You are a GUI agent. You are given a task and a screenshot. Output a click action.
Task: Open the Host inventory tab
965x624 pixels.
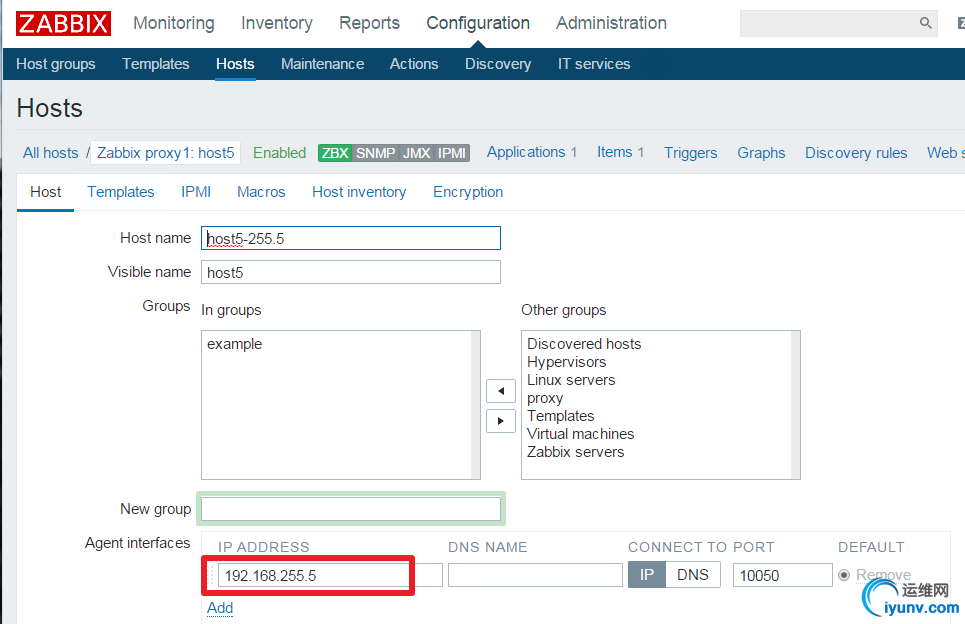tap(359, 192)
